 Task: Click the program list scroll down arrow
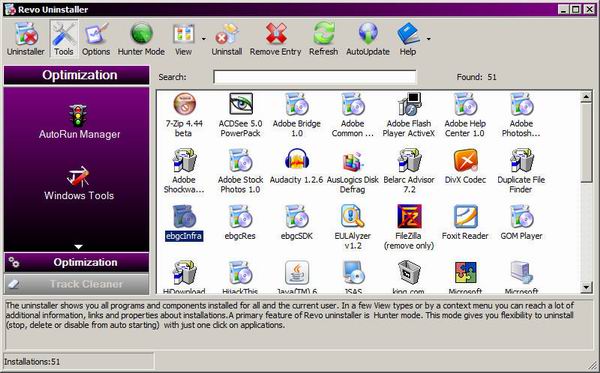coord(586,287)
